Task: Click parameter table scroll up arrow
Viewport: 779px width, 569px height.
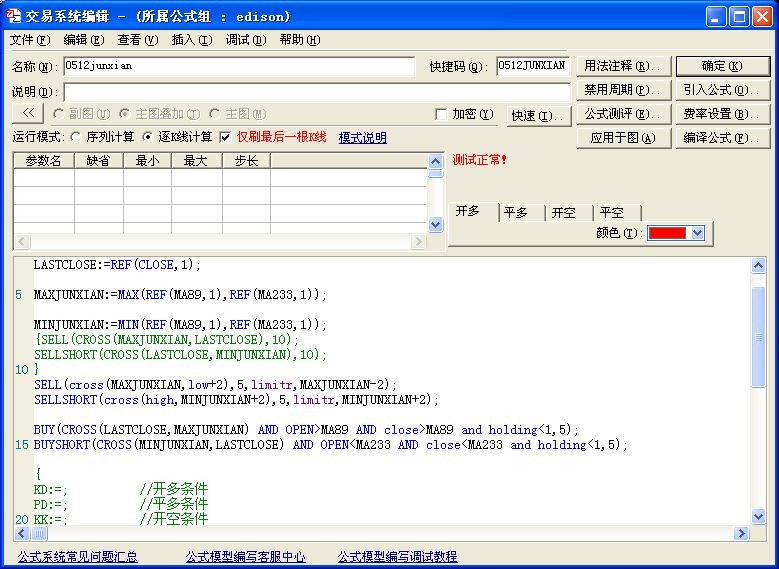Action: 435,161
